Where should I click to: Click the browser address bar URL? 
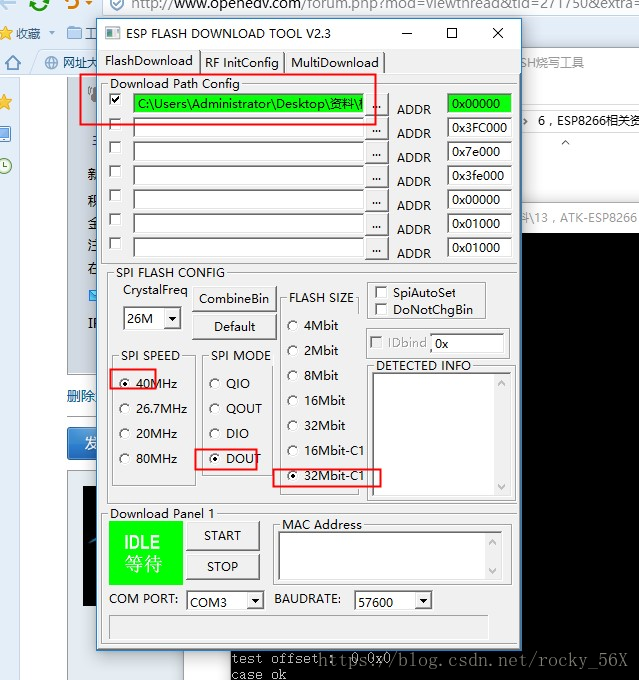384,5
